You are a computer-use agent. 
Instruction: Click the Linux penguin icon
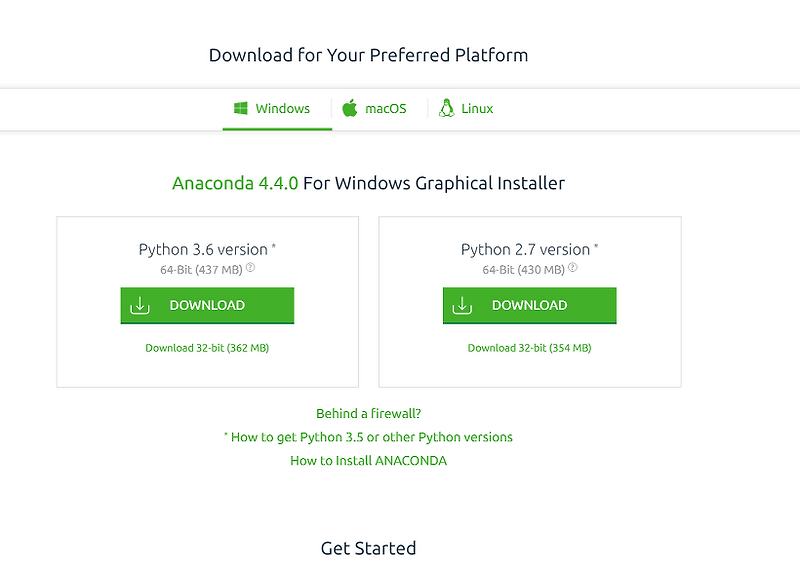[446, 108]
